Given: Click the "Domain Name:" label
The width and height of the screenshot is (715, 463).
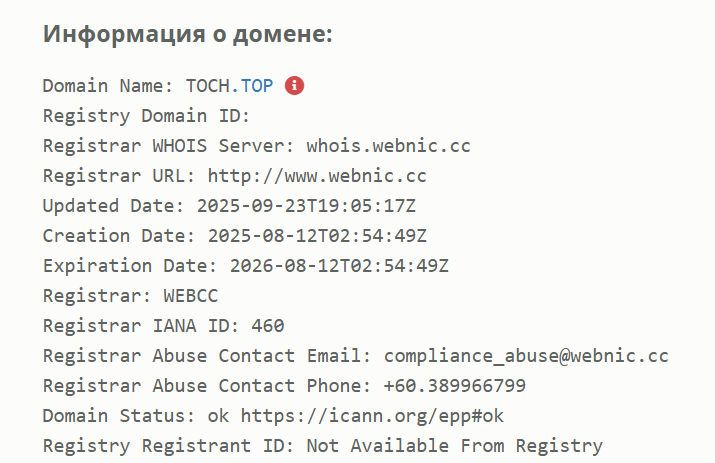Looking at the screenshot, I should (108, 86).
